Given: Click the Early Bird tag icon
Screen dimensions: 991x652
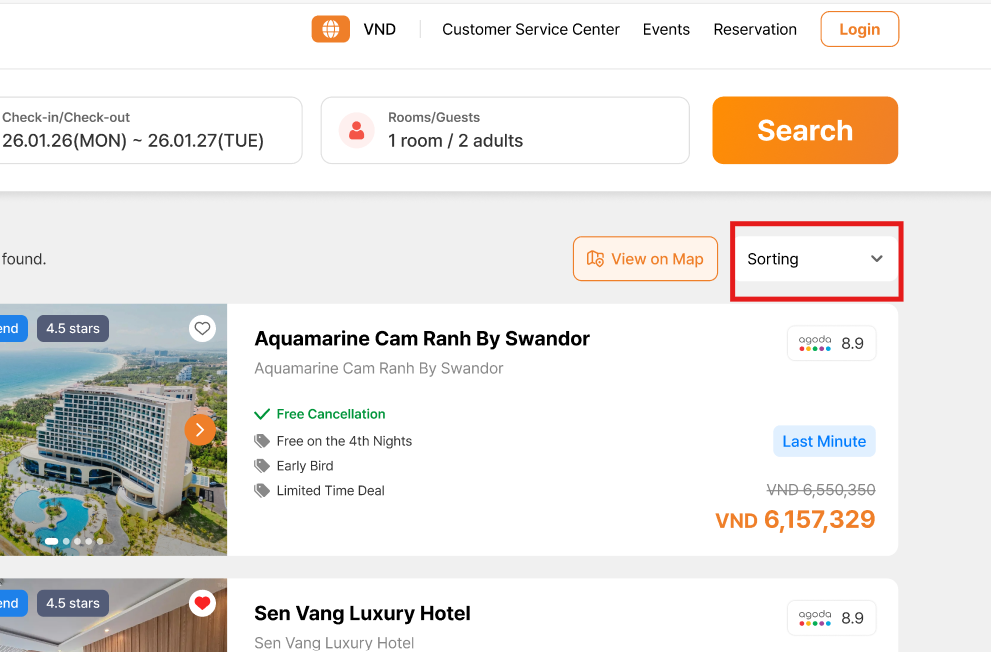Looking at the screenshot, I should tap(262, 466).
